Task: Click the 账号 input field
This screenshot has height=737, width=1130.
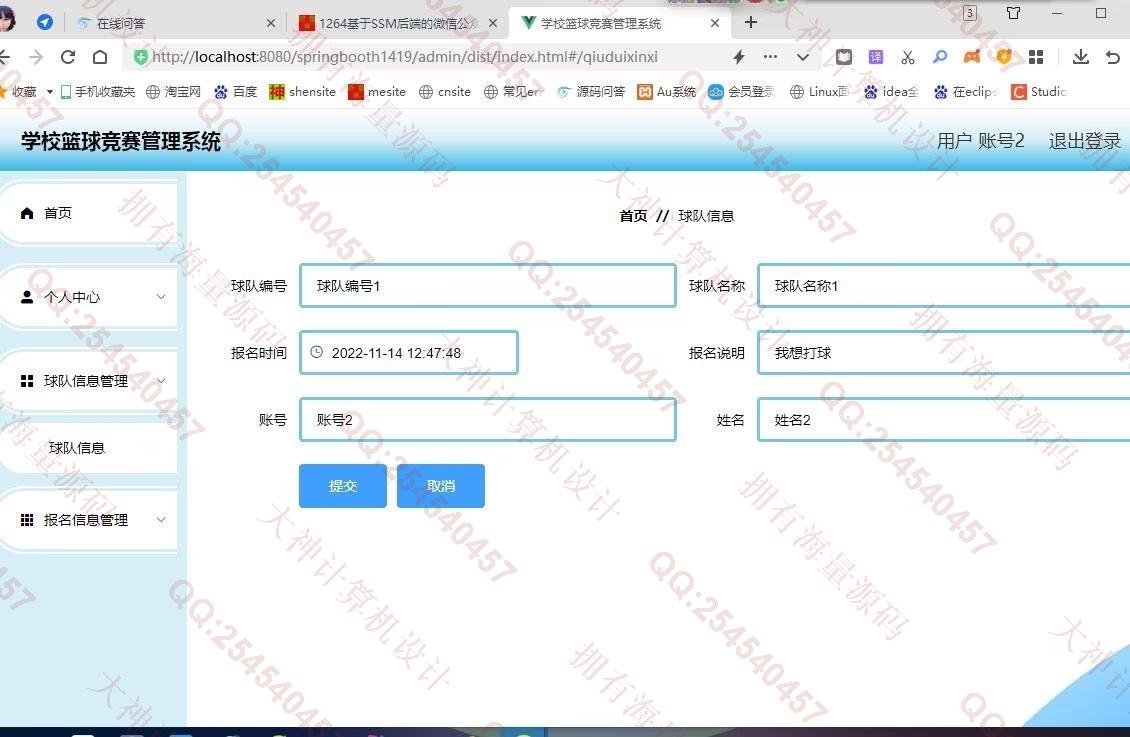Action: pyautogui.click(x=488, y=420)
